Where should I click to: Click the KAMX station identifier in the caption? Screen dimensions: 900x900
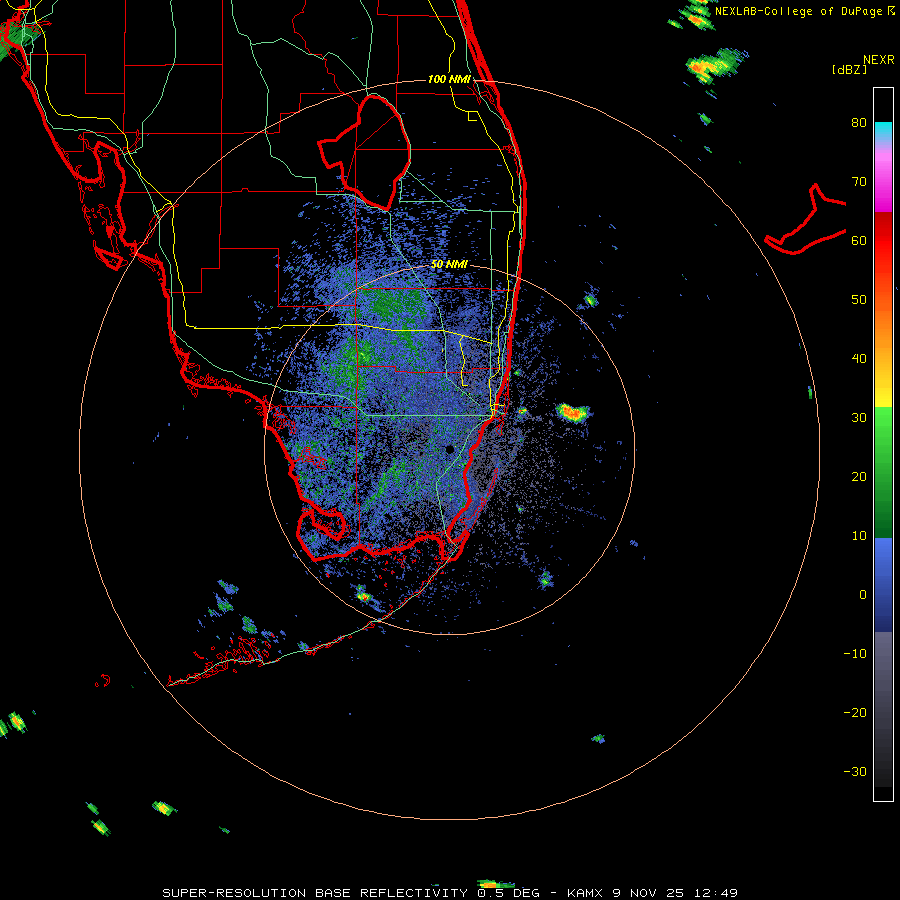(x=586, y=893)
